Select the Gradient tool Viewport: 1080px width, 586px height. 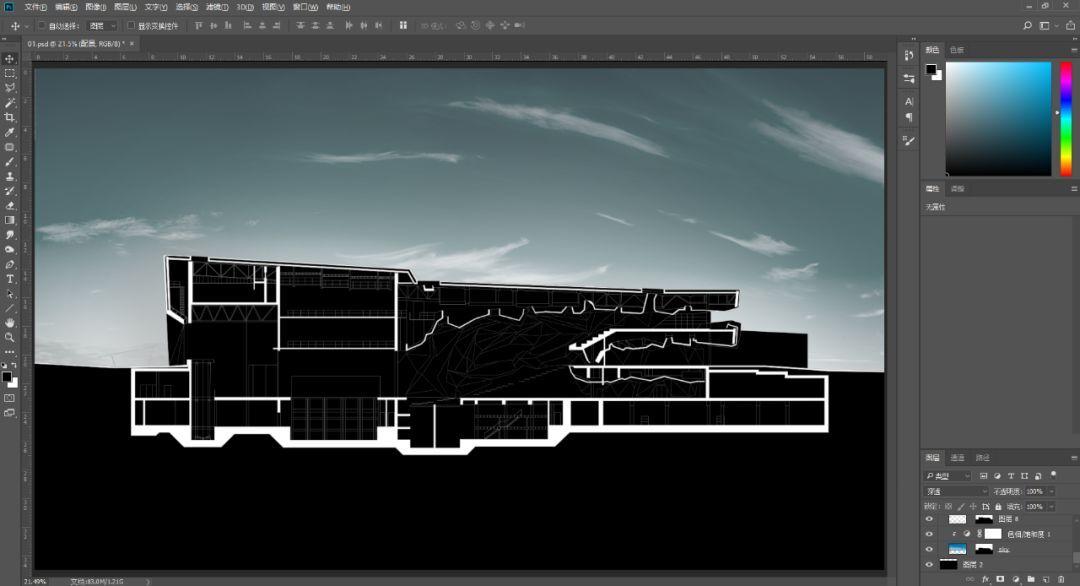pos(10,220)
